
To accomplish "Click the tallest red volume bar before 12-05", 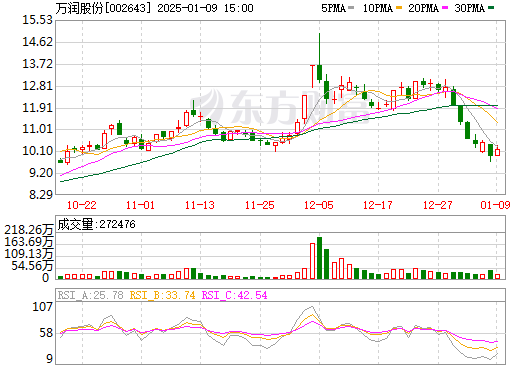I will (312, 261).
